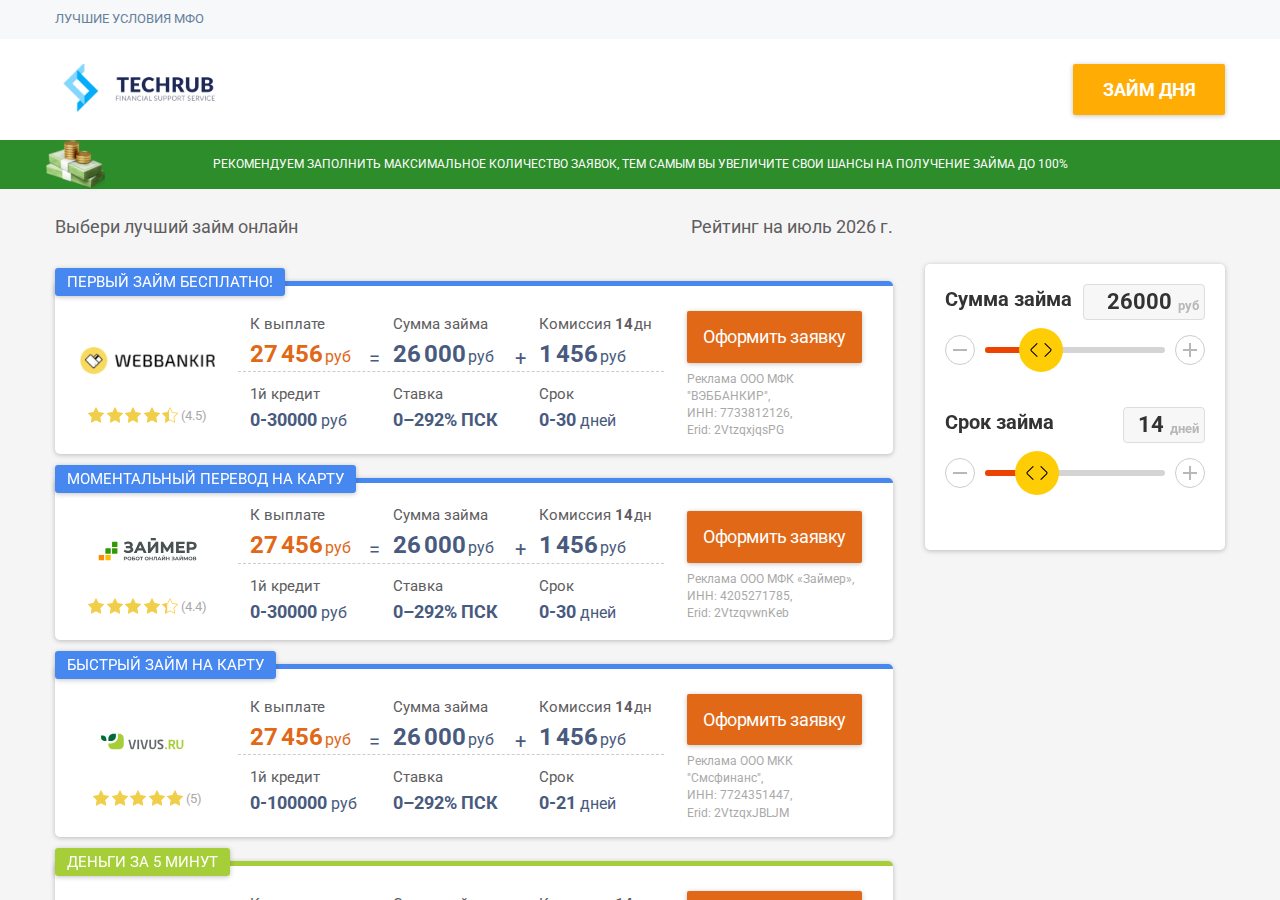This screenshot has width=1280, height=900.
Task: Select the ДЕНЬГИ ЗА 5 МИНУТ label
Action: coord(142,862)
